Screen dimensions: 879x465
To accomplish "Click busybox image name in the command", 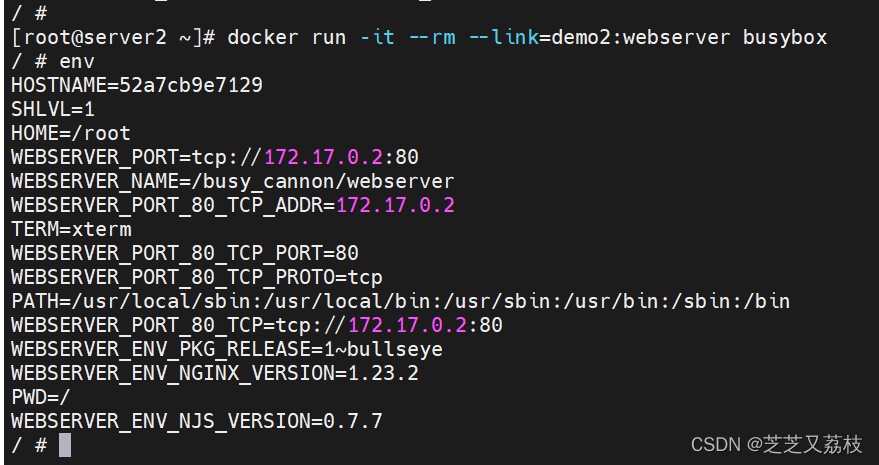I will pyautogui.click(x=785, y=38).
